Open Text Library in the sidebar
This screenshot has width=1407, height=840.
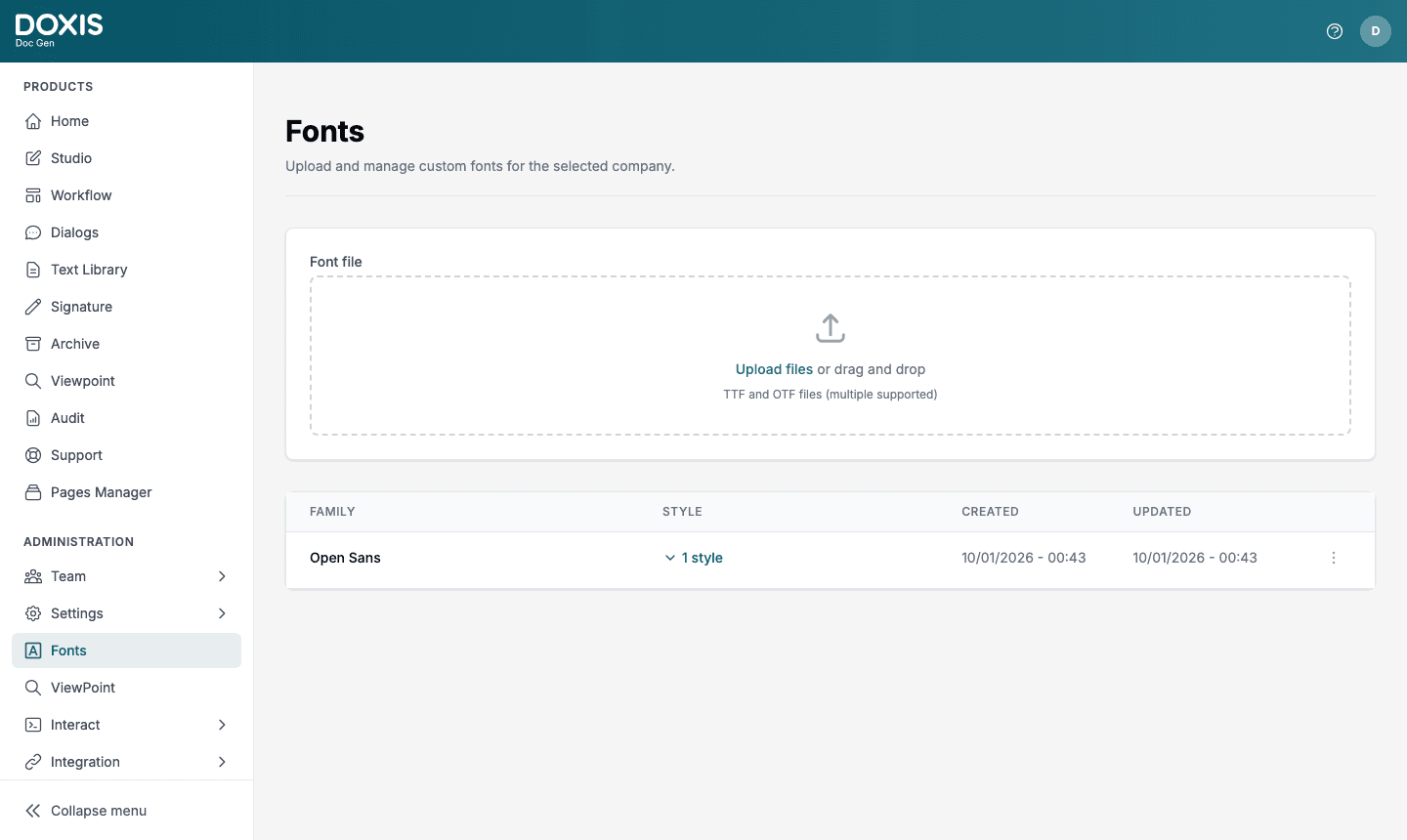(x=127, y=270)
